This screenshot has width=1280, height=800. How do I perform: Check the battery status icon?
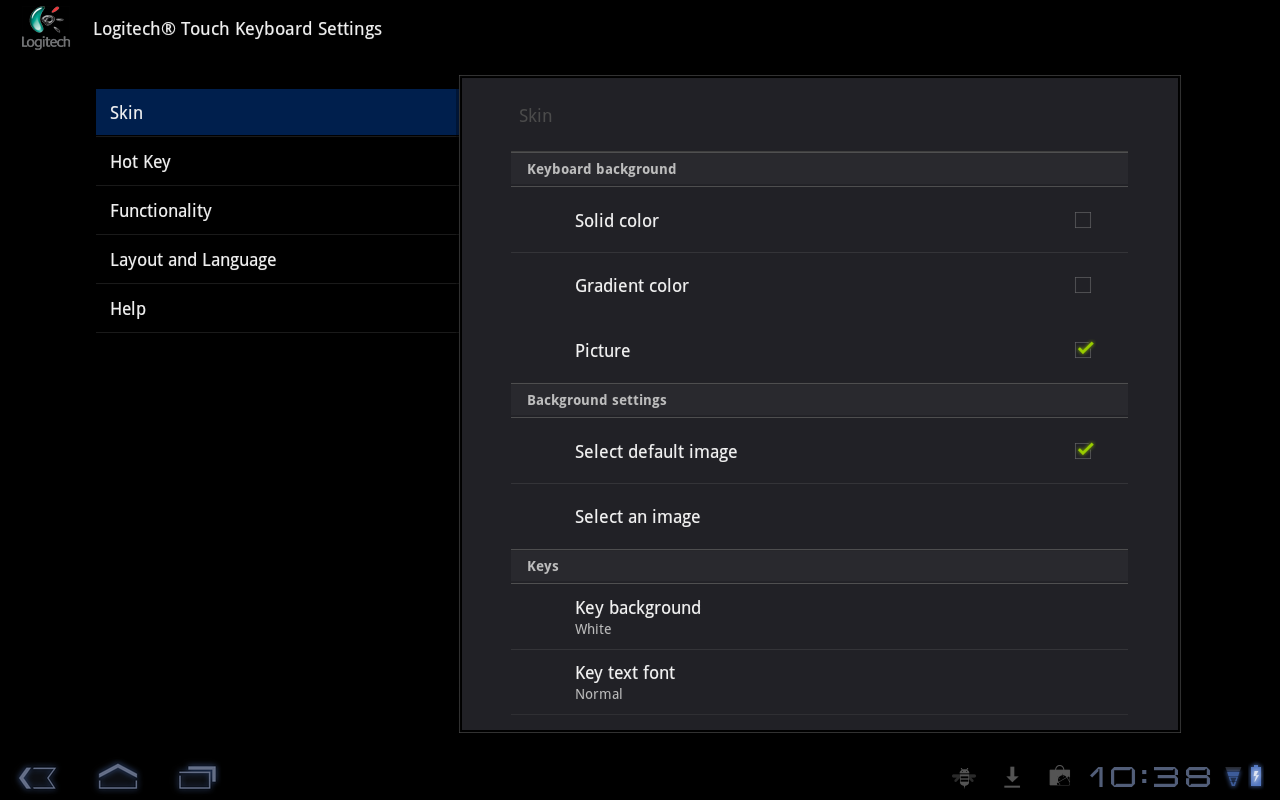click(1256, 776)
